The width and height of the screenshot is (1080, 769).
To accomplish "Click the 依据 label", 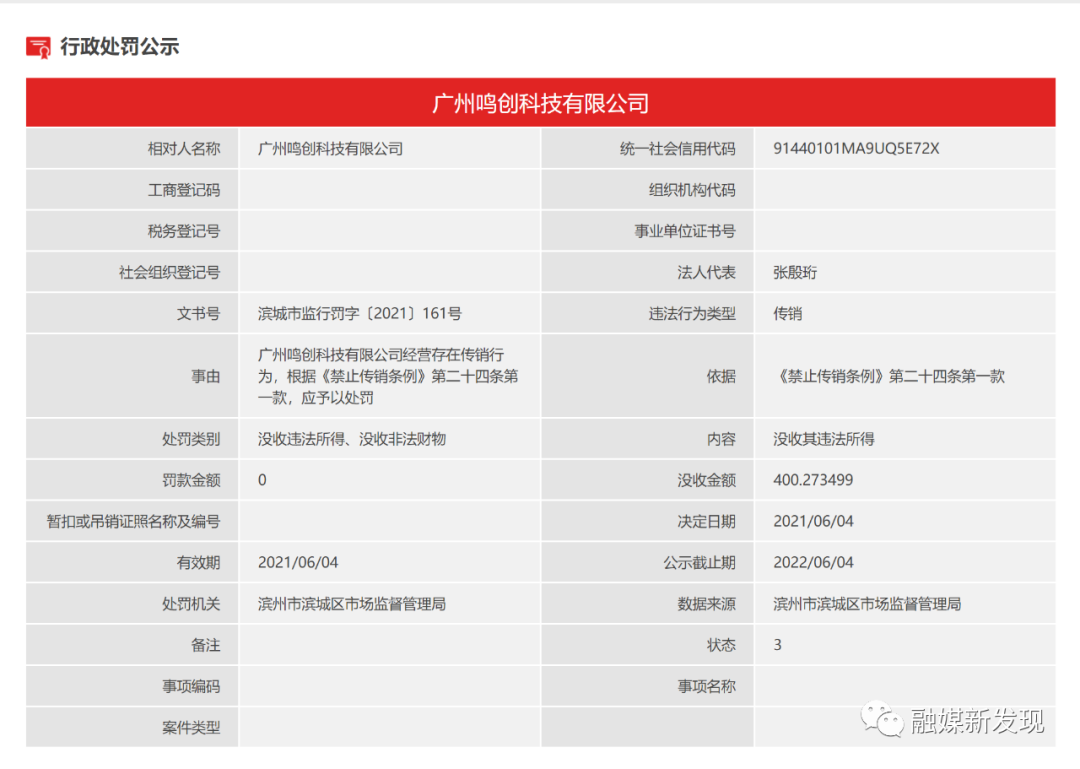I will click(720, 376).
